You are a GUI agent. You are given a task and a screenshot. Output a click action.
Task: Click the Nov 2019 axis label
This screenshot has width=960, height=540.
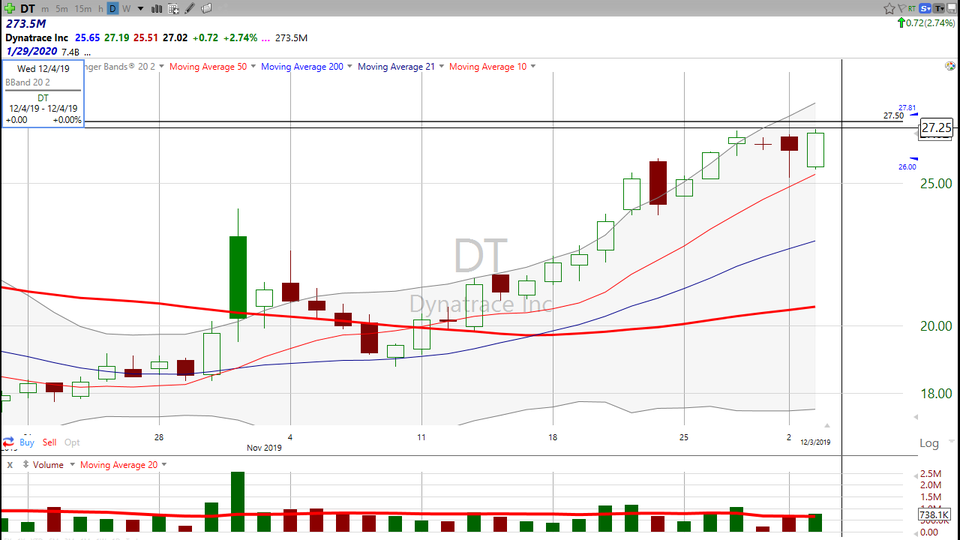(x=264, y=448)
